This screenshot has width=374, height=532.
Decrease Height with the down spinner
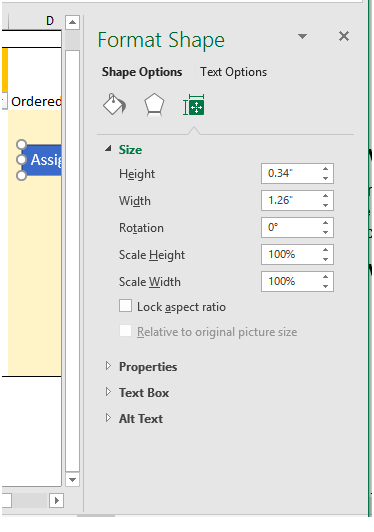(325, 178)
